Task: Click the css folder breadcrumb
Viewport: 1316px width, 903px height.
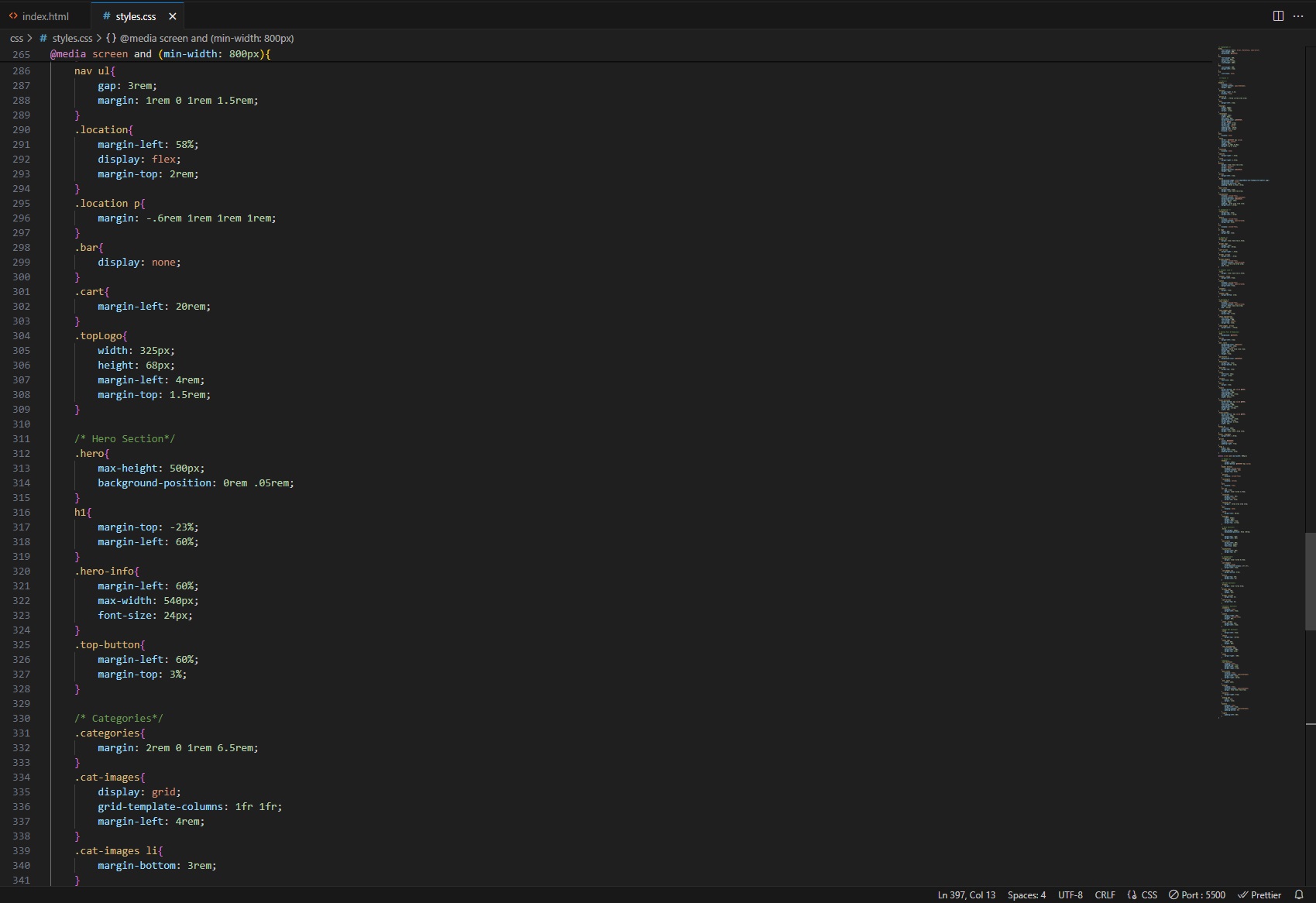Action: click(16, 38)
